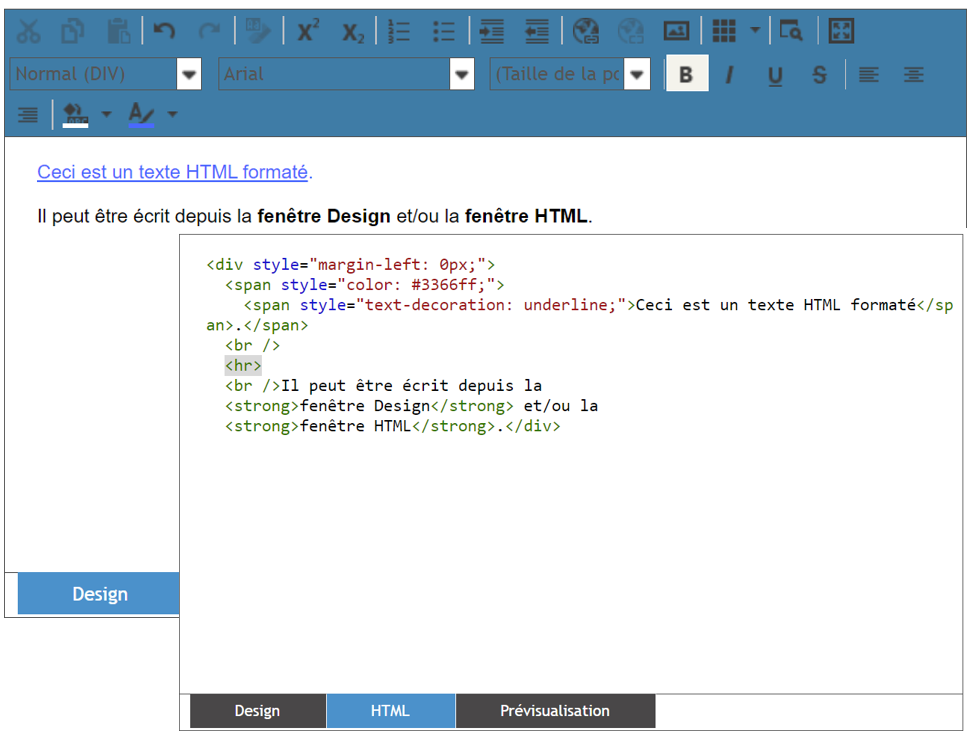The height and width of the screenshot is (733, 967).
Task: Click the remove link icon
Action: (x=630, y=31)
